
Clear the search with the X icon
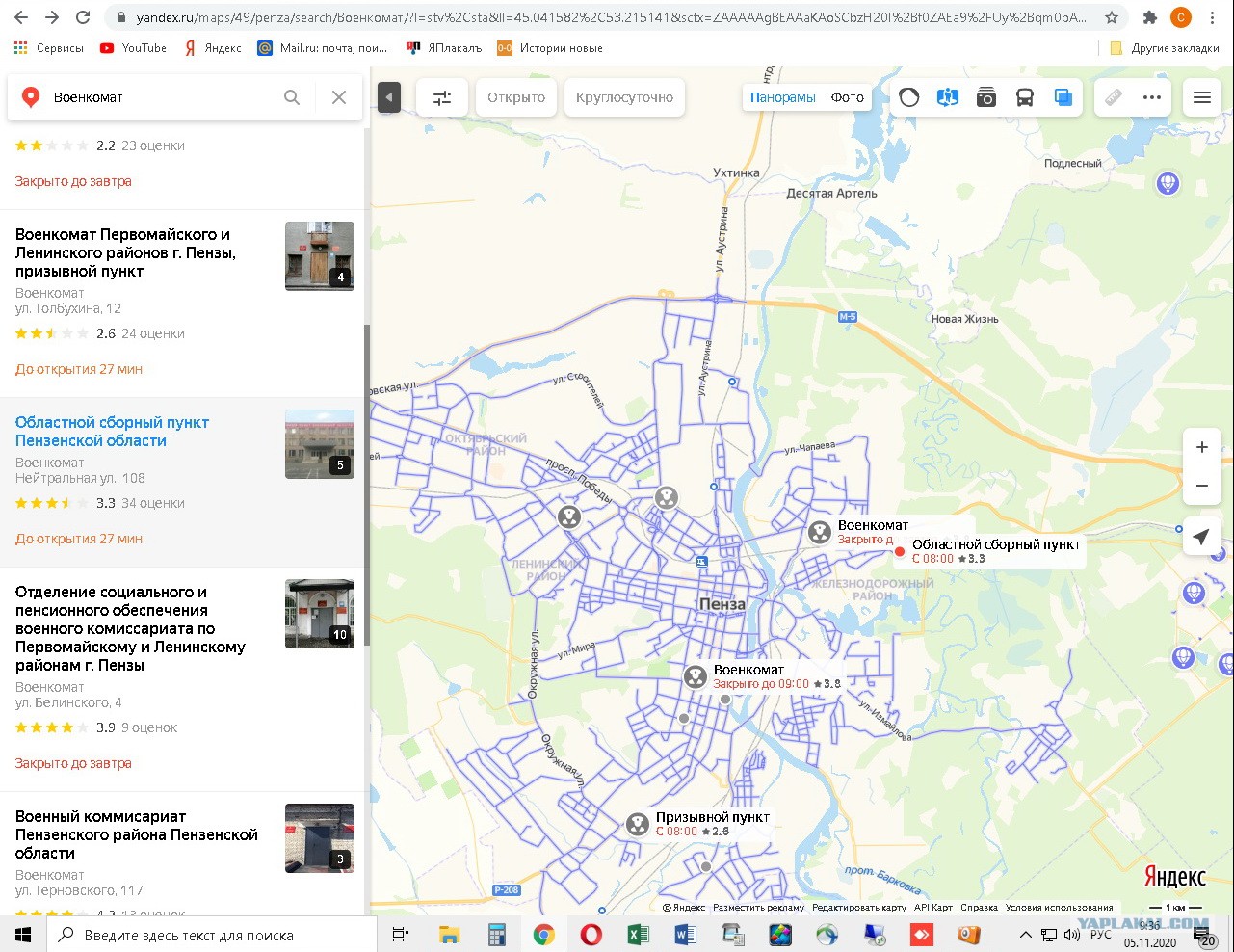coord(339,97)
